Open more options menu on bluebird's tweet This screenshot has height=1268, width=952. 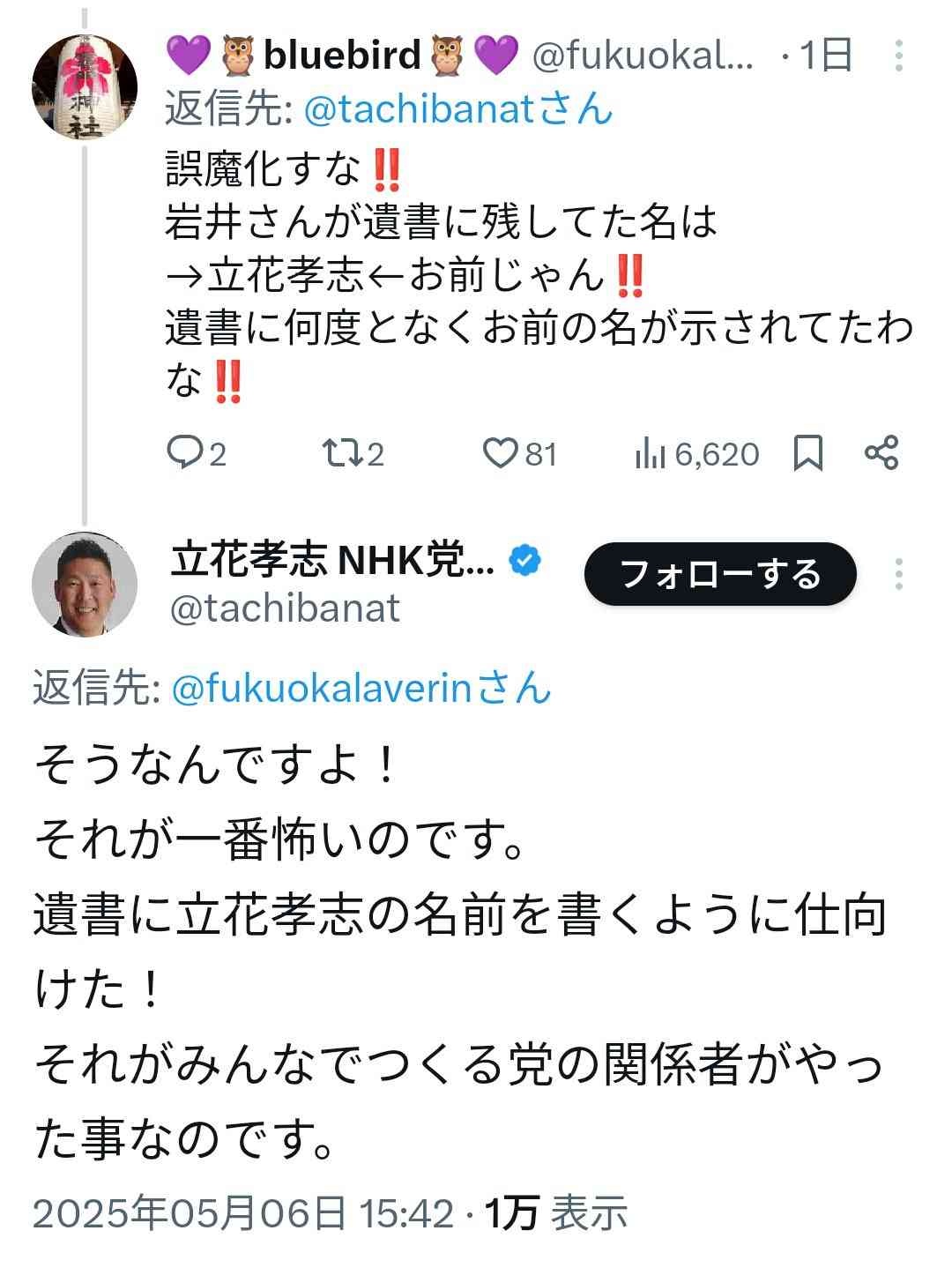point(898,56)
